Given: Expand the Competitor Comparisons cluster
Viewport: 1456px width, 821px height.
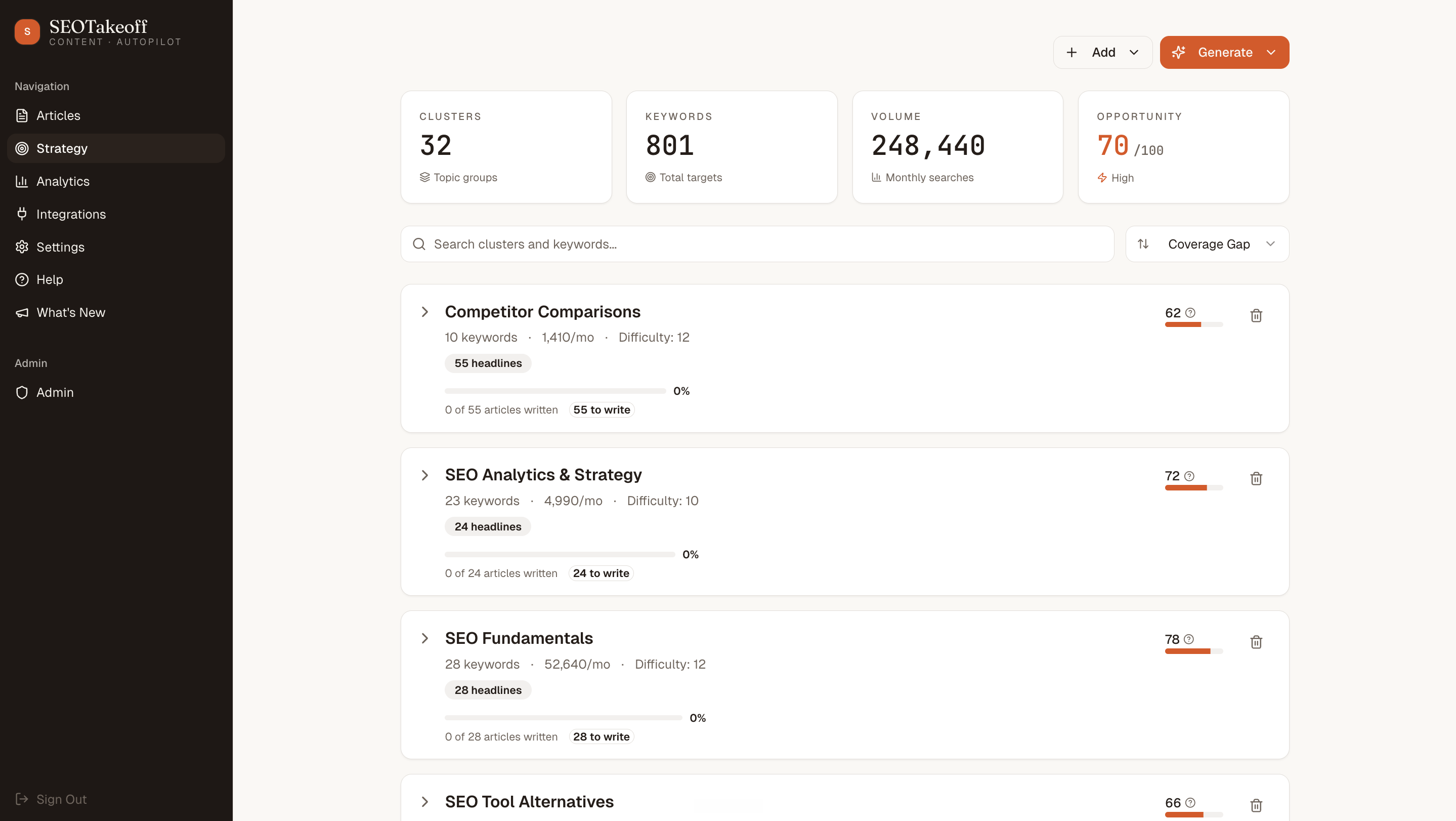Looking at the screenshot, I should click(x=424, y=312).
